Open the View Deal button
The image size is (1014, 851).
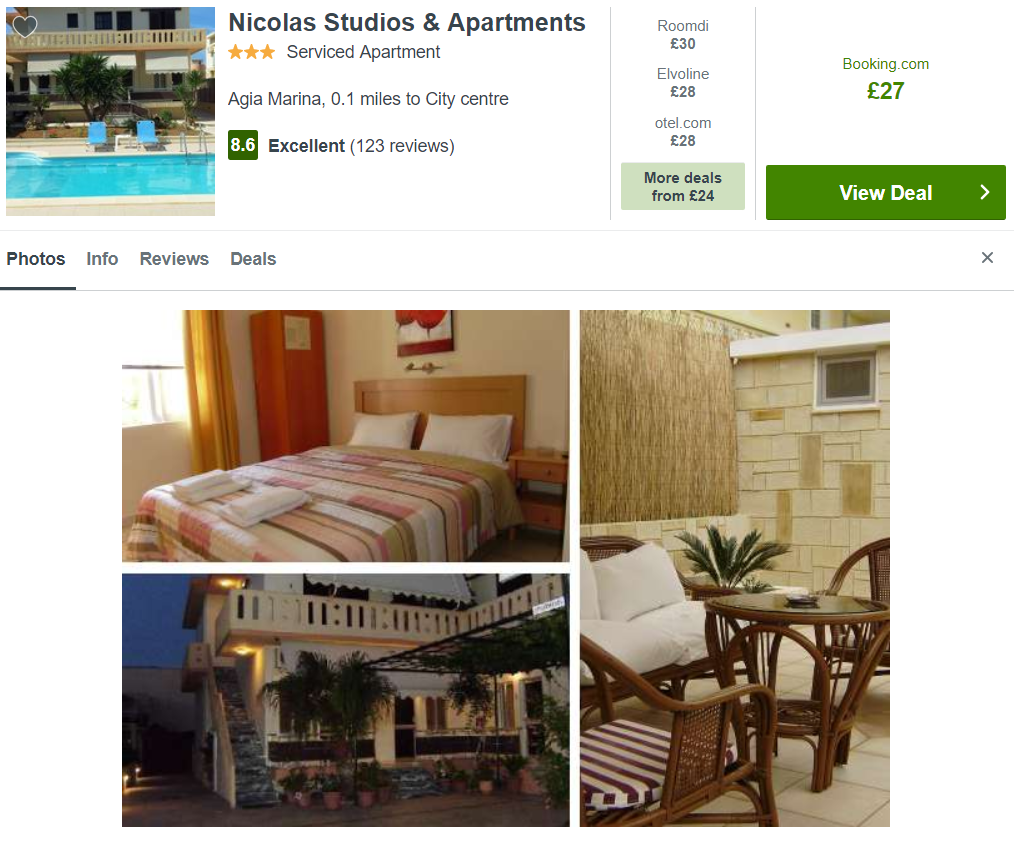coord(885,192)
